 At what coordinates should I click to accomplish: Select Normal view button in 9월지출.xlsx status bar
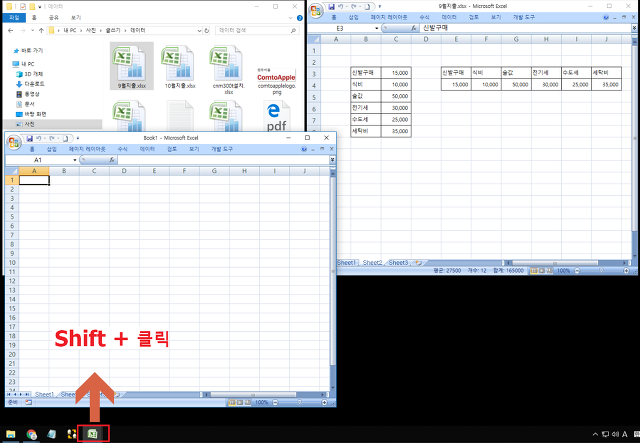point(533,271)
